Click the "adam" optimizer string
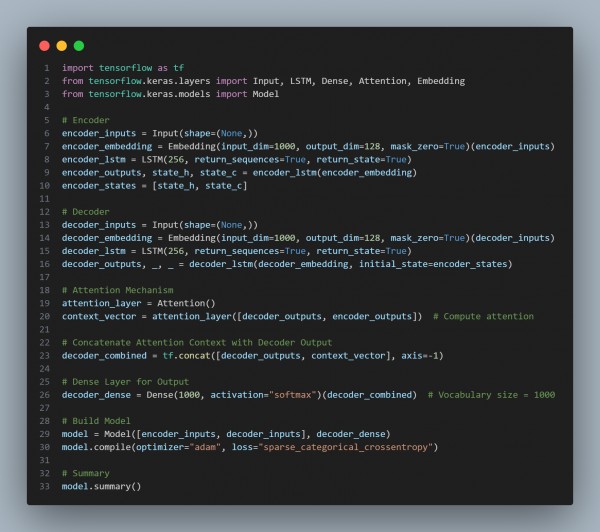The height and width of the screenshot is (532, 600). 205,447
